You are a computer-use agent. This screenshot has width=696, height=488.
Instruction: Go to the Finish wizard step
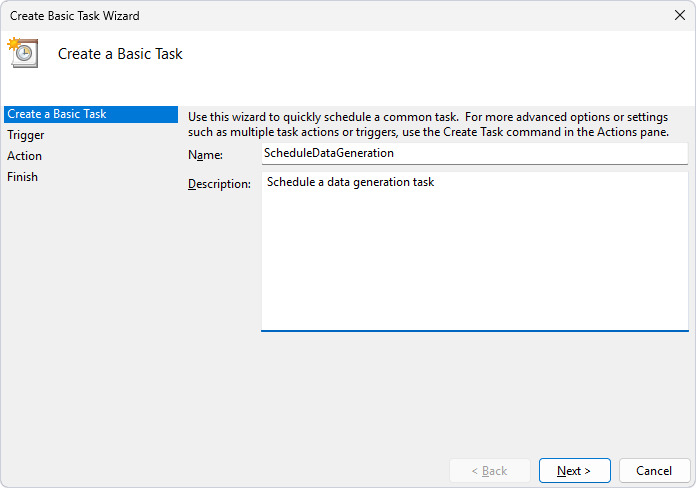tap(22, 177)
